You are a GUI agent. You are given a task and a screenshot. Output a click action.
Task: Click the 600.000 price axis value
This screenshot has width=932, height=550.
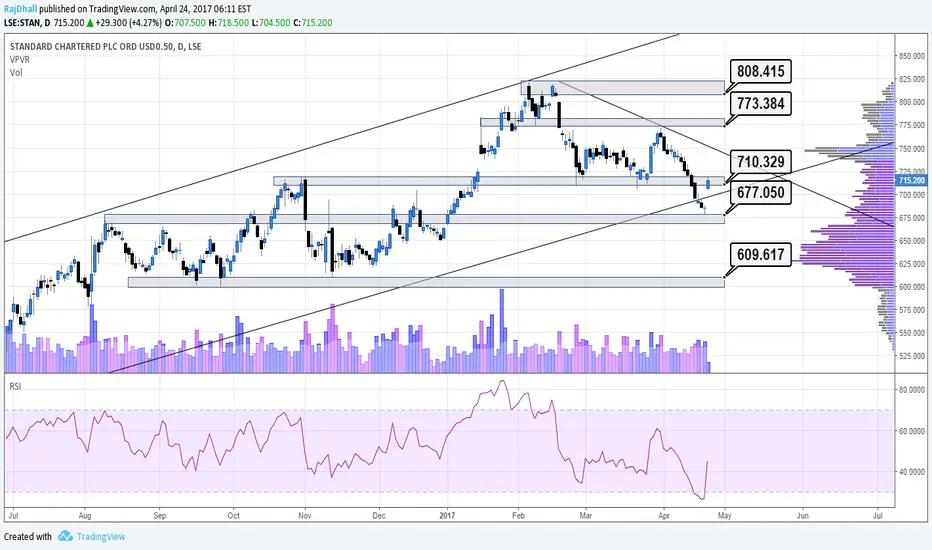[912, 287]
